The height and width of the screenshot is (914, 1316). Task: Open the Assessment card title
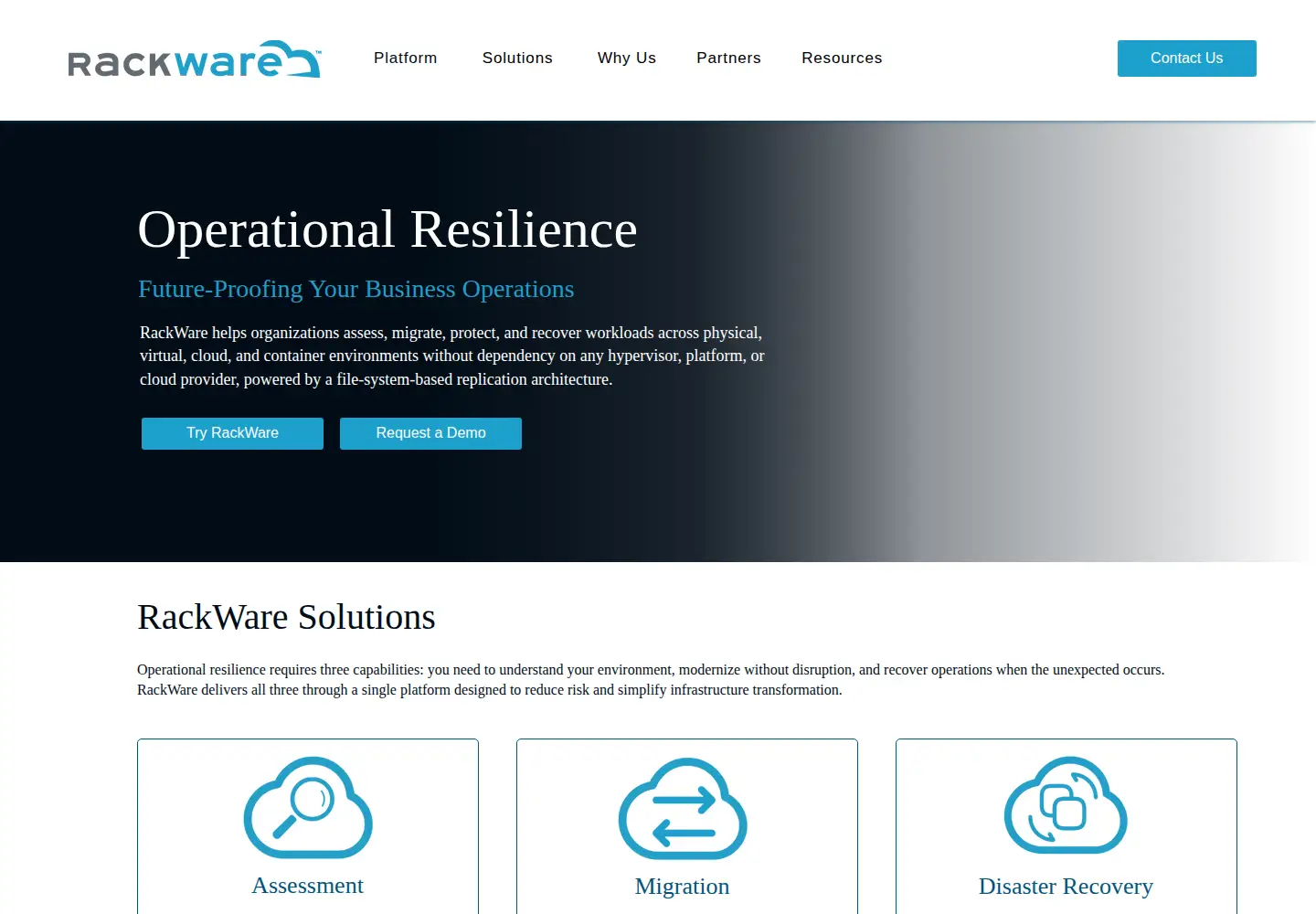pyautogui.click(x=308, y=886)
